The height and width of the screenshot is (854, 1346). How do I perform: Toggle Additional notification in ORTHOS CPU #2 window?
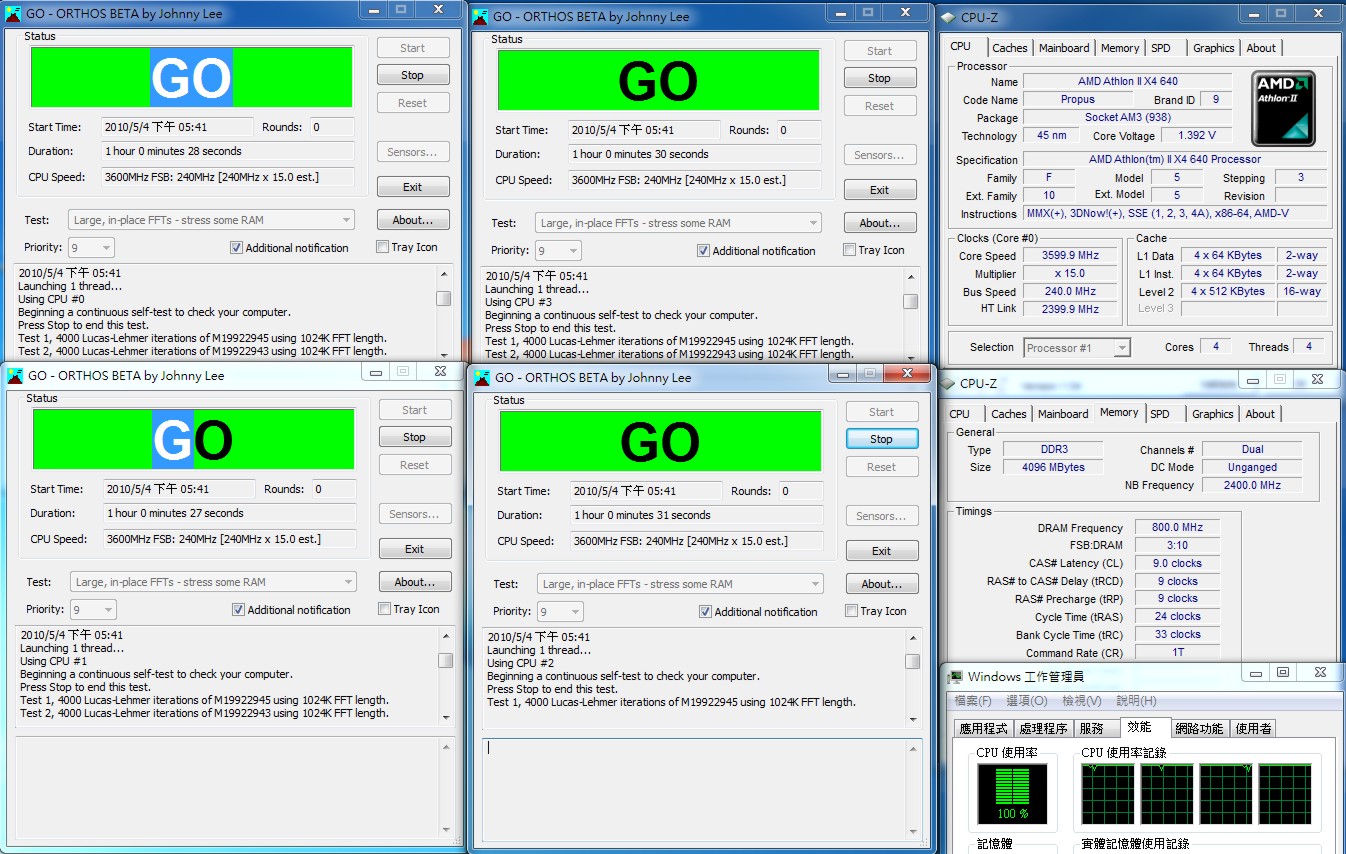tap(705, 612)
